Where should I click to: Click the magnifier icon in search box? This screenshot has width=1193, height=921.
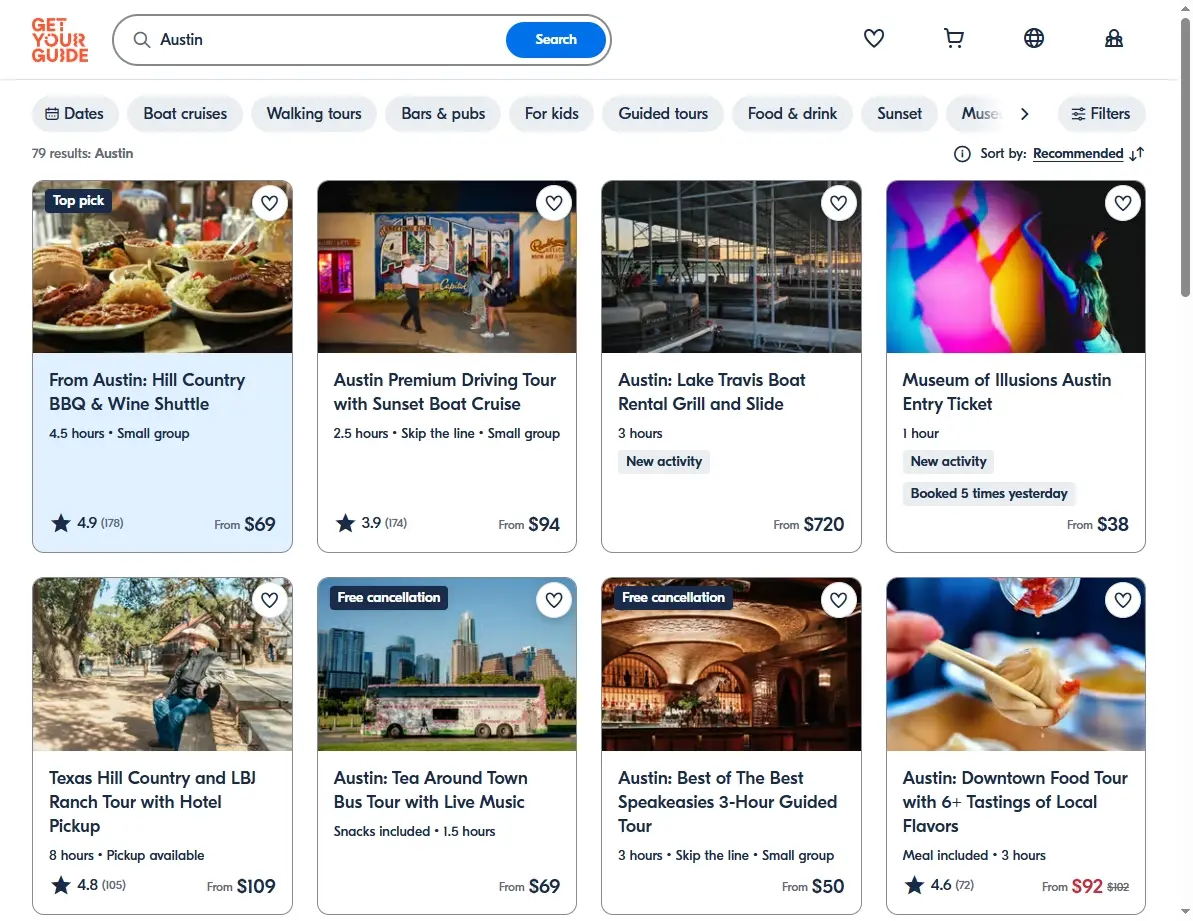(x=142, y=40)
